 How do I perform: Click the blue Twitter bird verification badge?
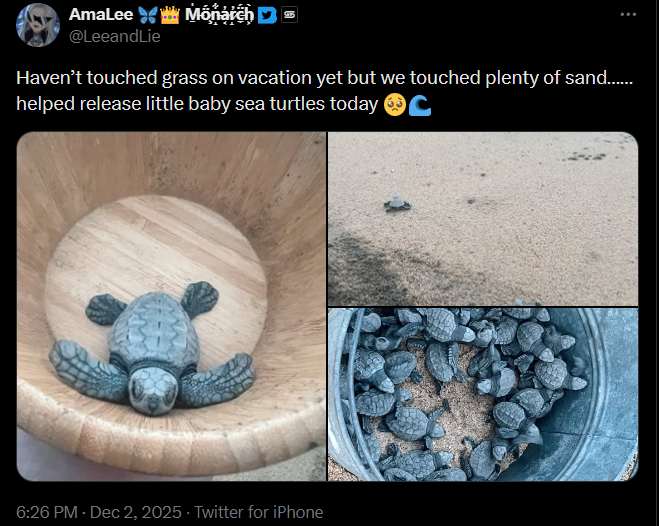click(x=267, y=15)
